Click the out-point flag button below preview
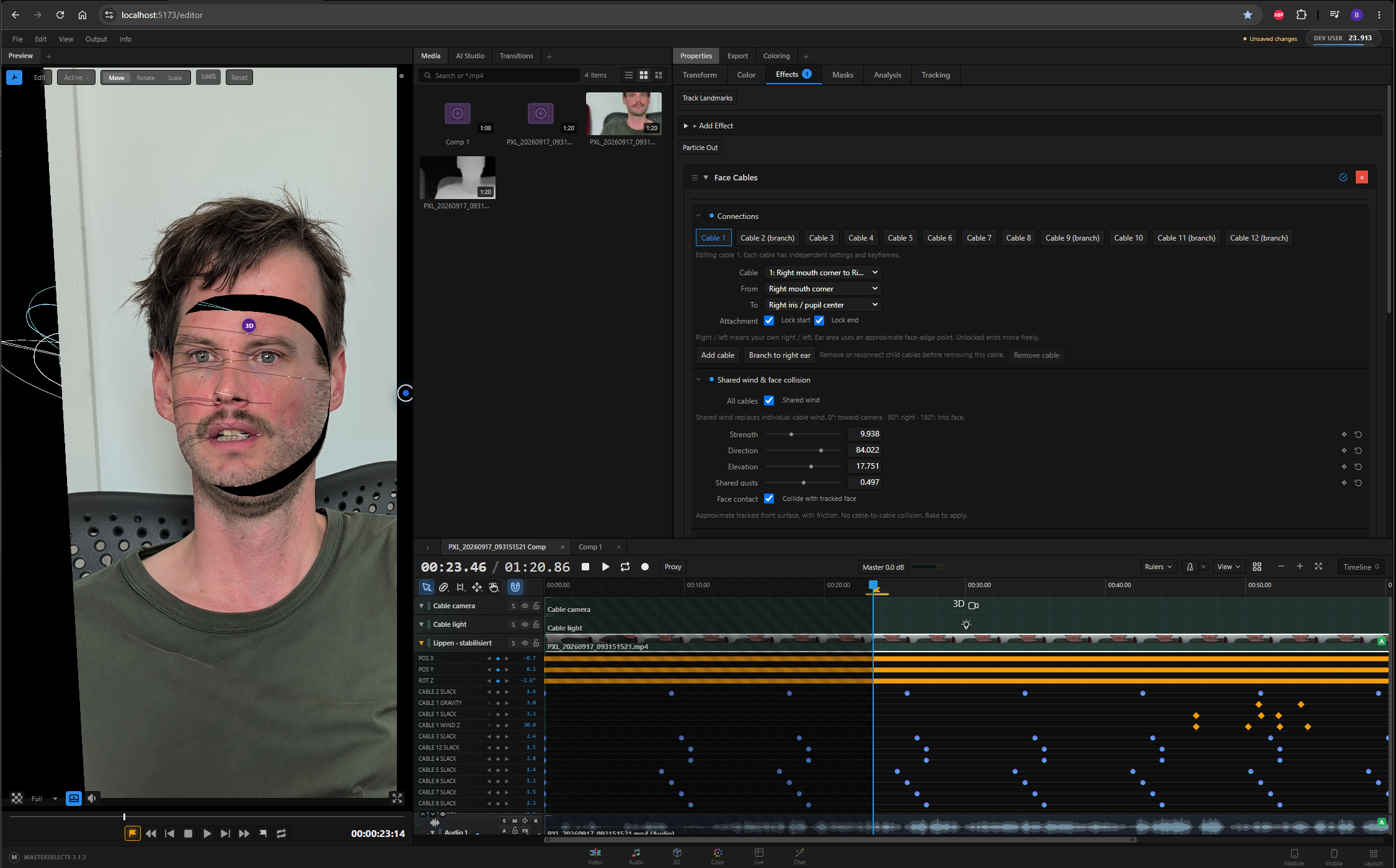This screenshot has height=868, width=1396. point(263,833)
